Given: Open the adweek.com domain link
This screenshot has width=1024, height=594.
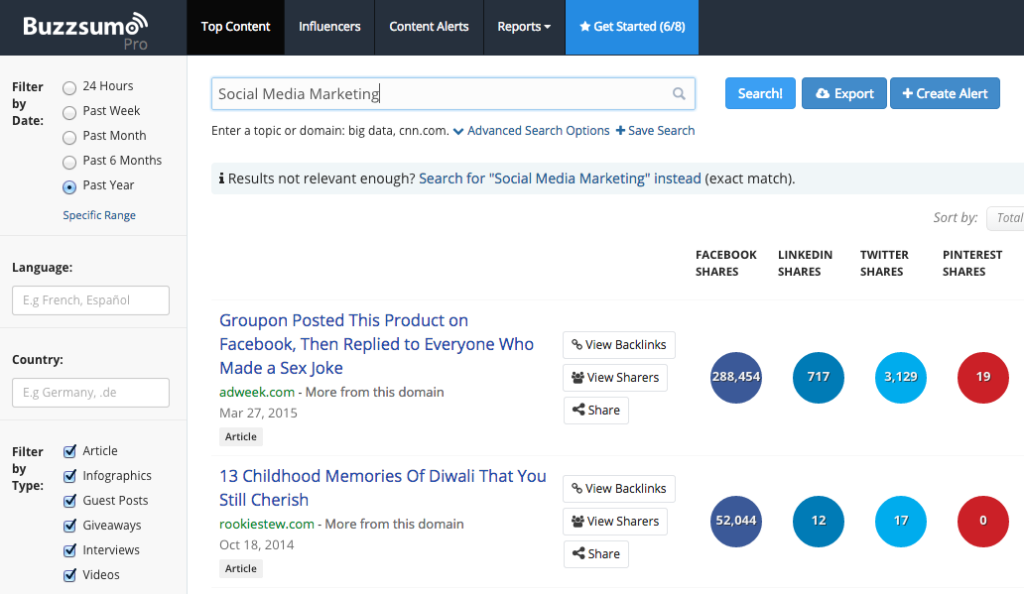Looking at the screenshot, I should (x=256, y=392).
